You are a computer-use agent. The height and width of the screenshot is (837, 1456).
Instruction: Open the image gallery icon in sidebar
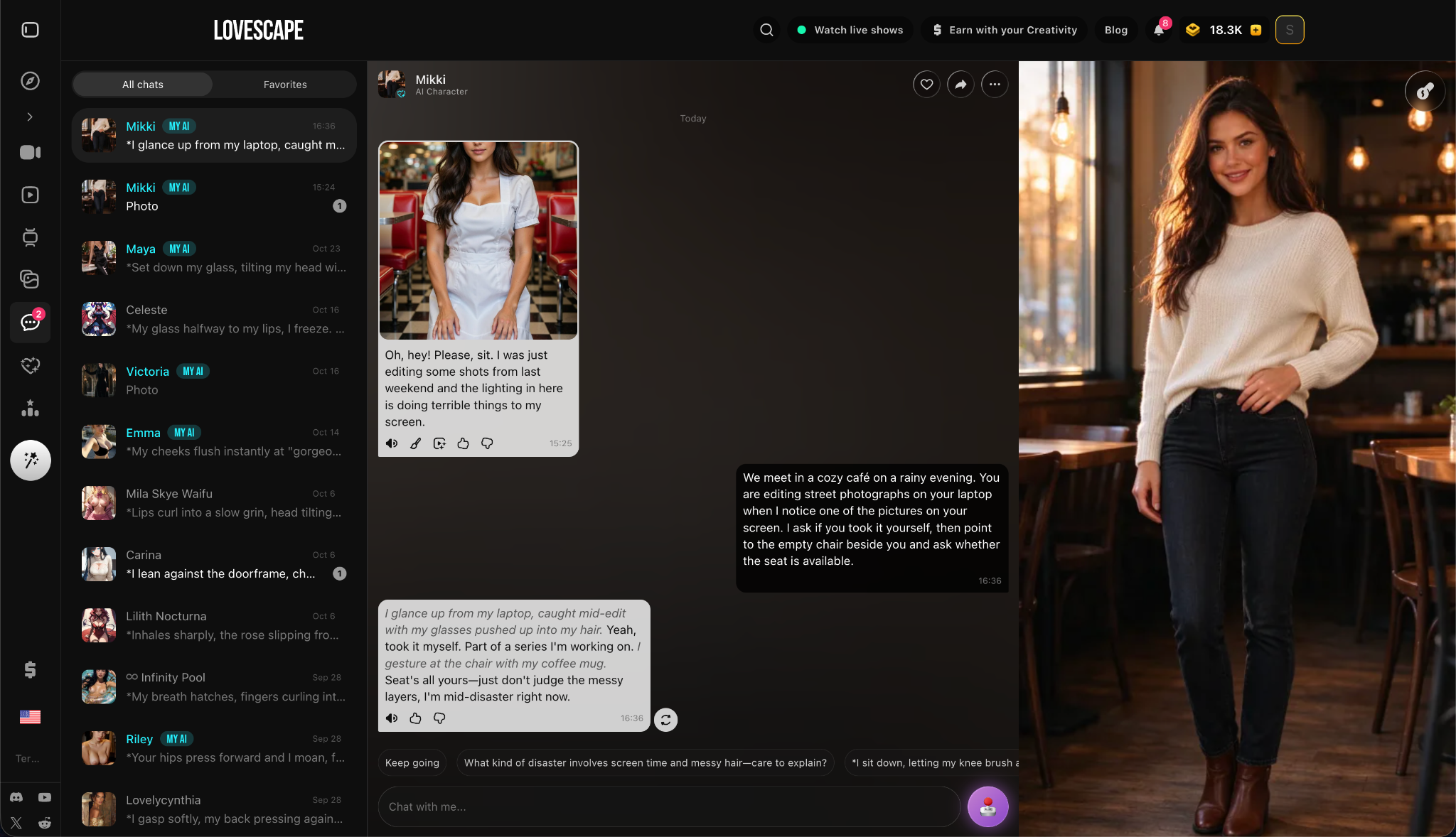(30, 279)
